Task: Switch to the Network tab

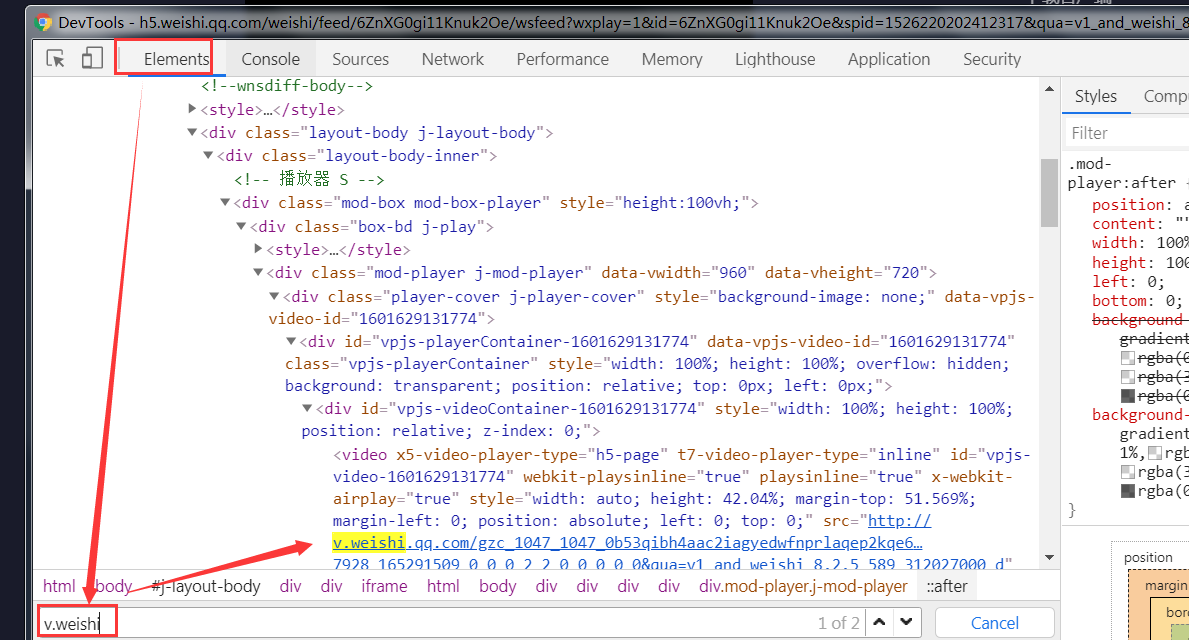Action: (x=453, y=59)
